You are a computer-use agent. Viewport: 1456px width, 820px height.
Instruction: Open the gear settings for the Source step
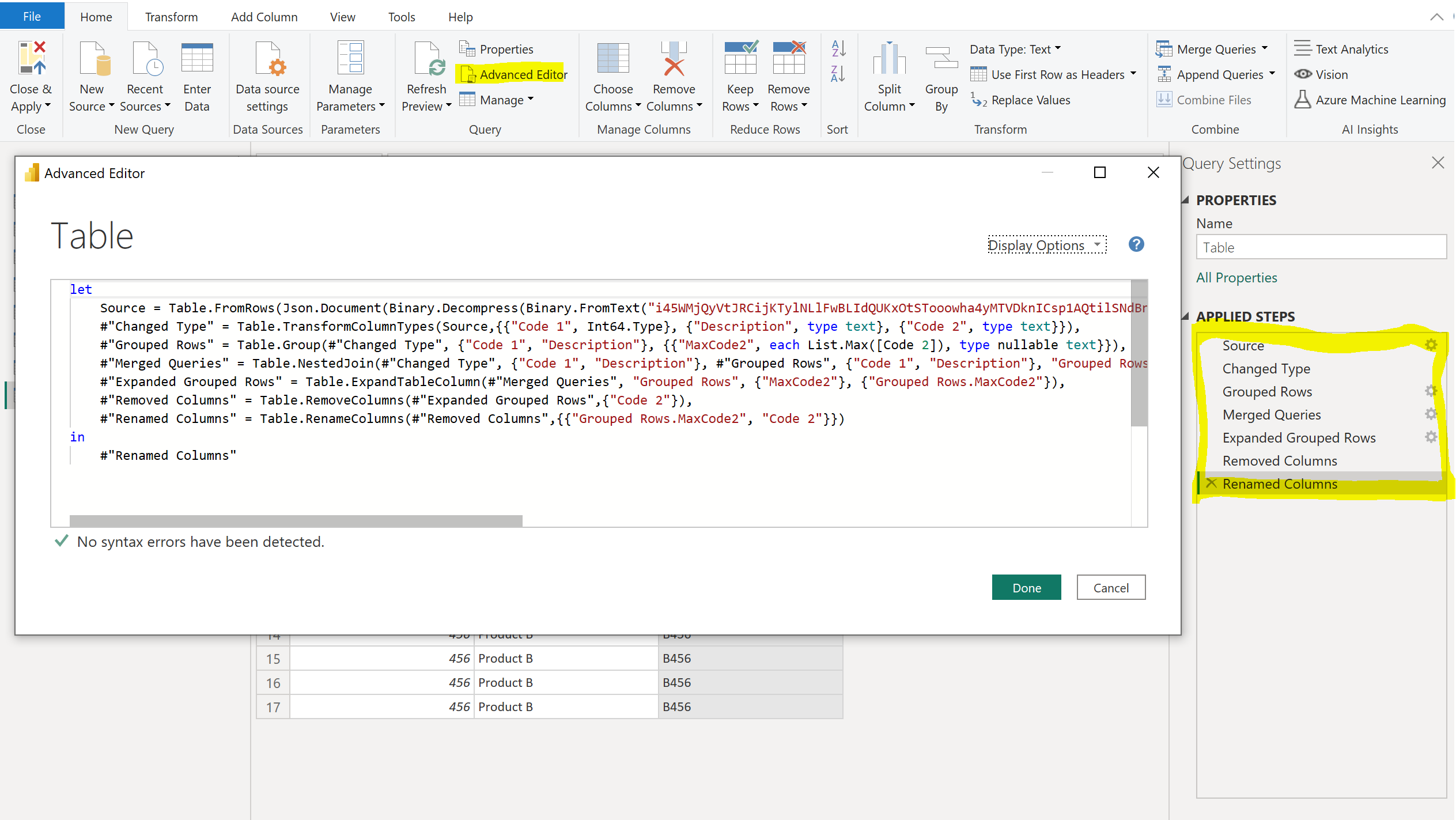click(x=1431, y=345)
